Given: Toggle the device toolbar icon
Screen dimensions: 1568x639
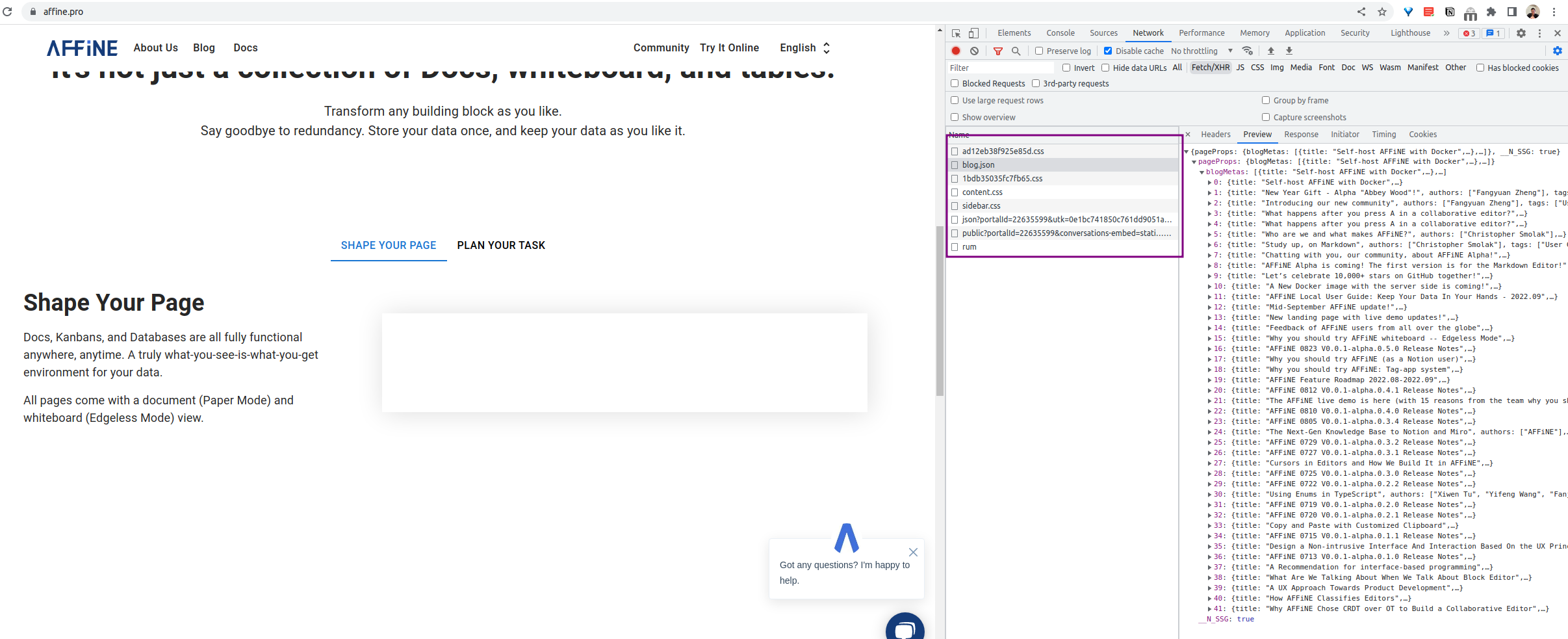Looking at the screenshot, I should [x=973, y=33].
